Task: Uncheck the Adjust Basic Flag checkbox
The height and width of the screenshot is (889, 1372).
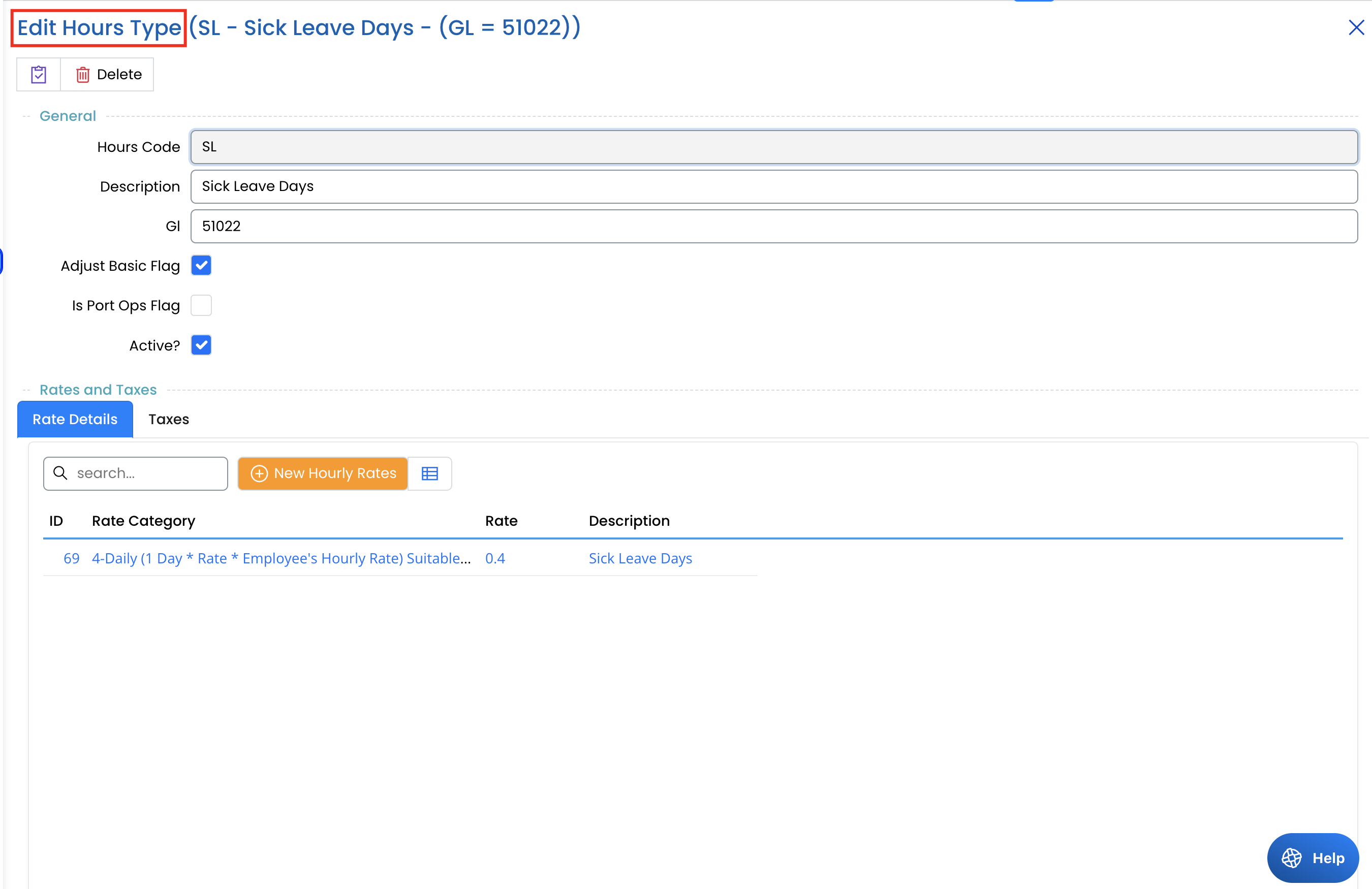Action: point(201,266)
